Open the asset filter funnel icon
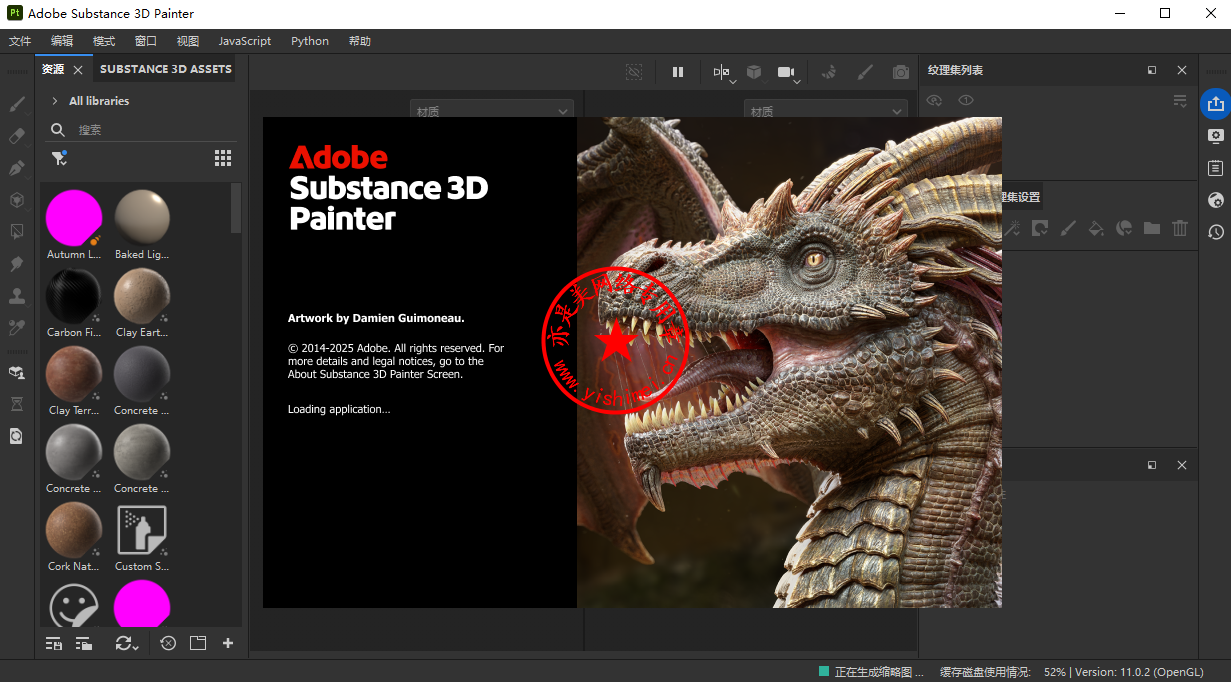Screen dimensions: 1231x682 (59, 158)
